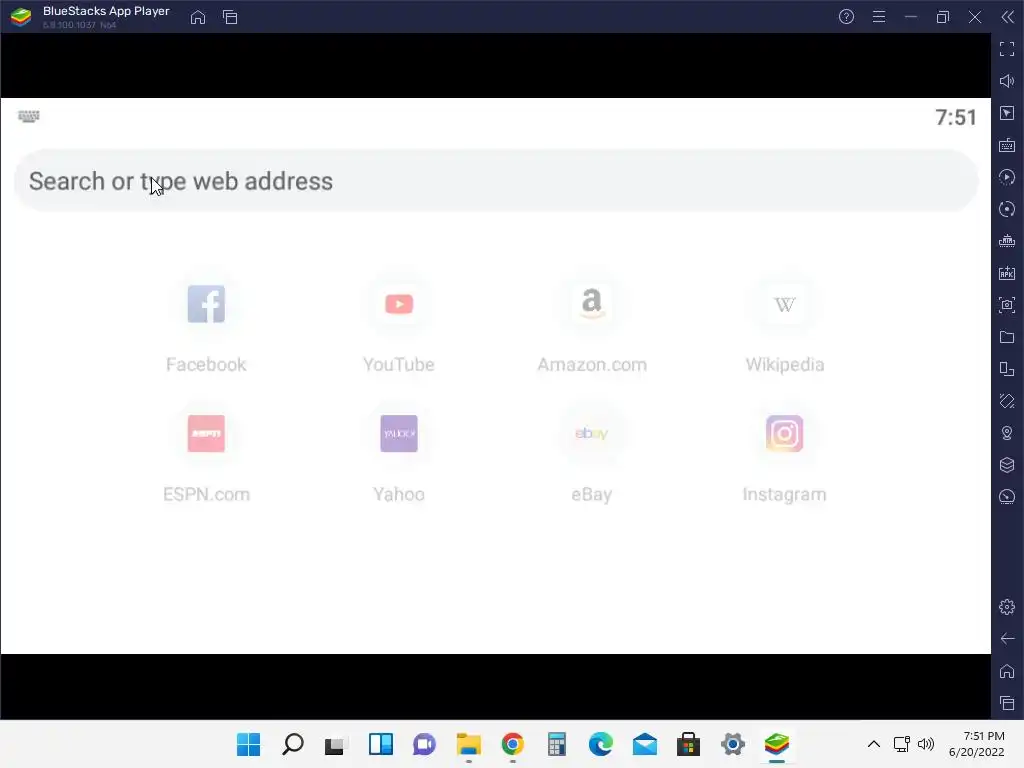Open game controls keyboard icon in the sidebar

click(1007, 145)
